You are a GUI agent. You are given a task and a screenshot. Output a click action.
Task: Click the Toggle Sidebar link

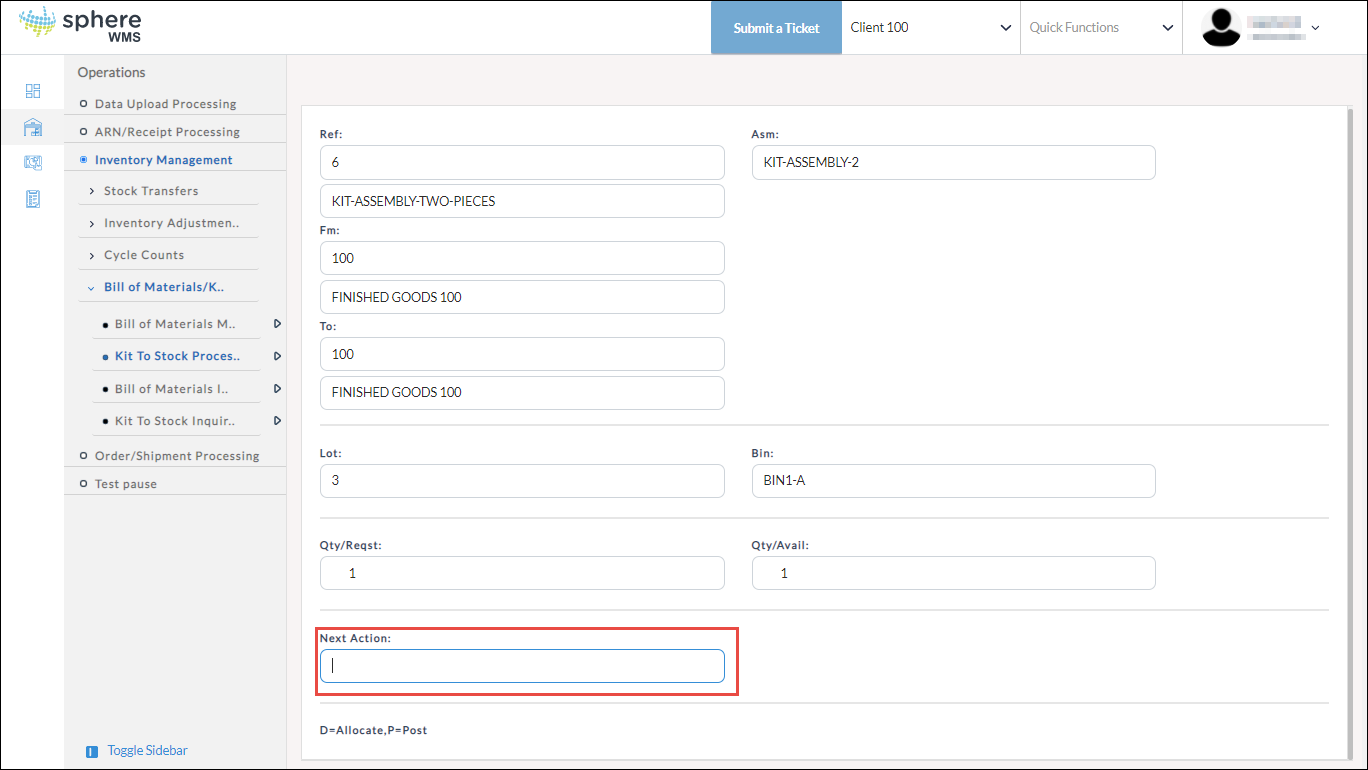(x=147, y=751)
